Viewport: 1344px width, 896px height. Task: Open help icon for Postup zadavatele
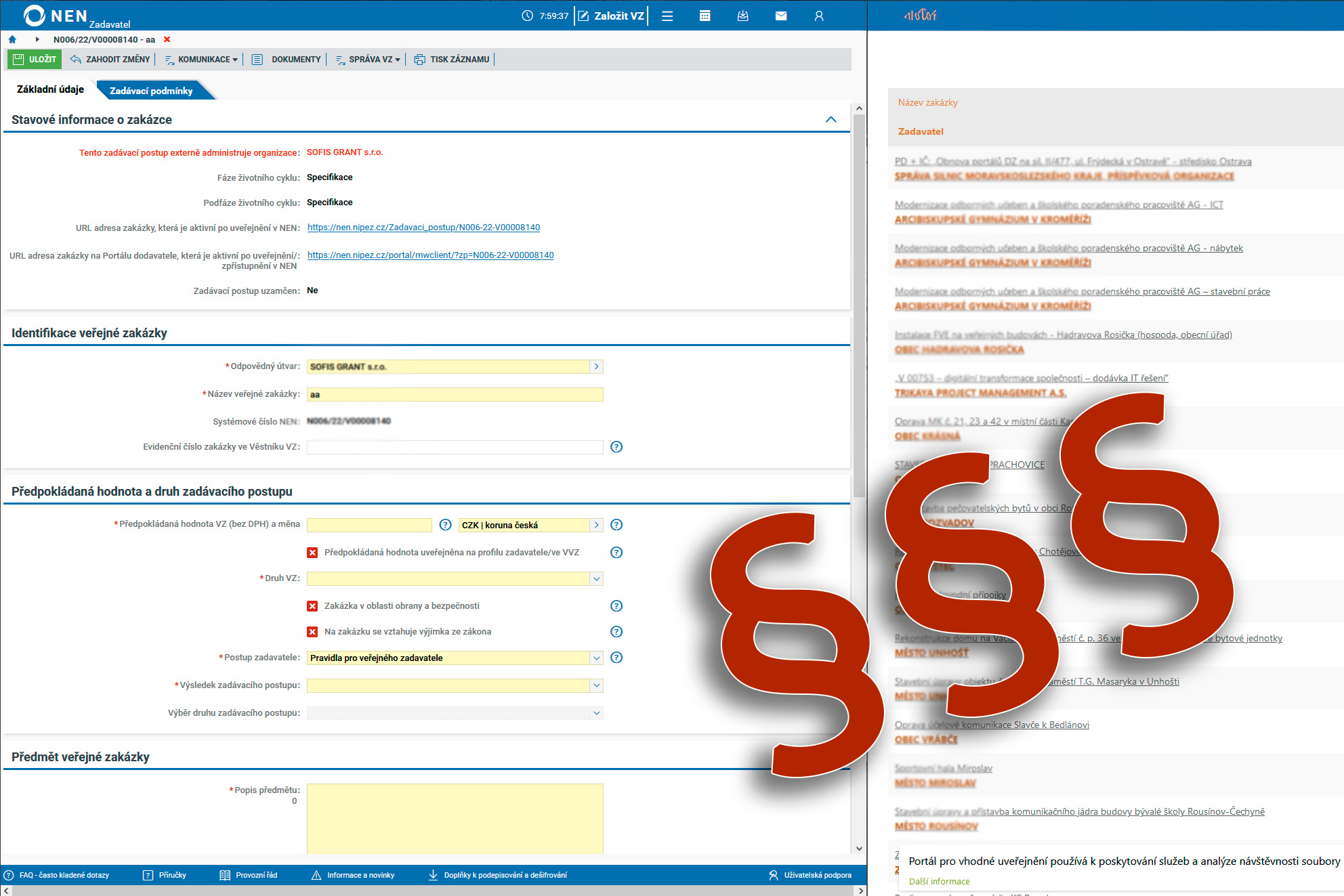[616, 658]
